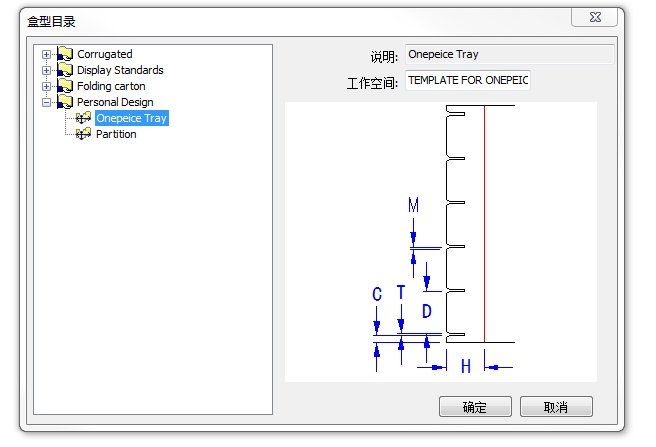
Task: Click the Display Standards folder icon
Action: [x=65, y=70]
